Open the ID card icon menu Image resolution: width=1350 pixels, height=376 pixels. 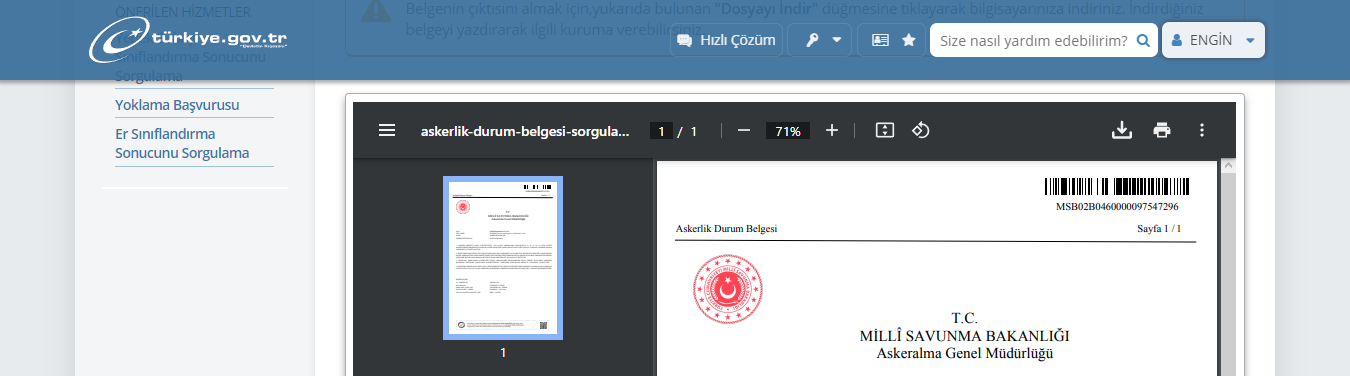pos(880,40)
